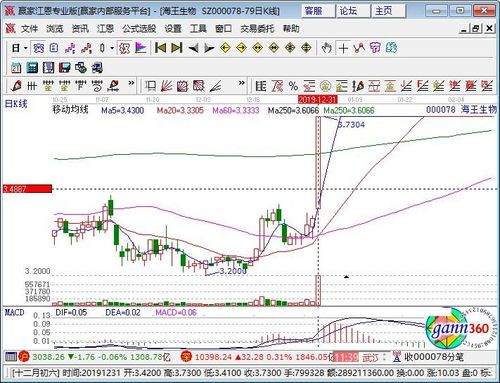500x383 pixels.
Task: Click the 客服 button in title bar
Action: coord(318,11)
